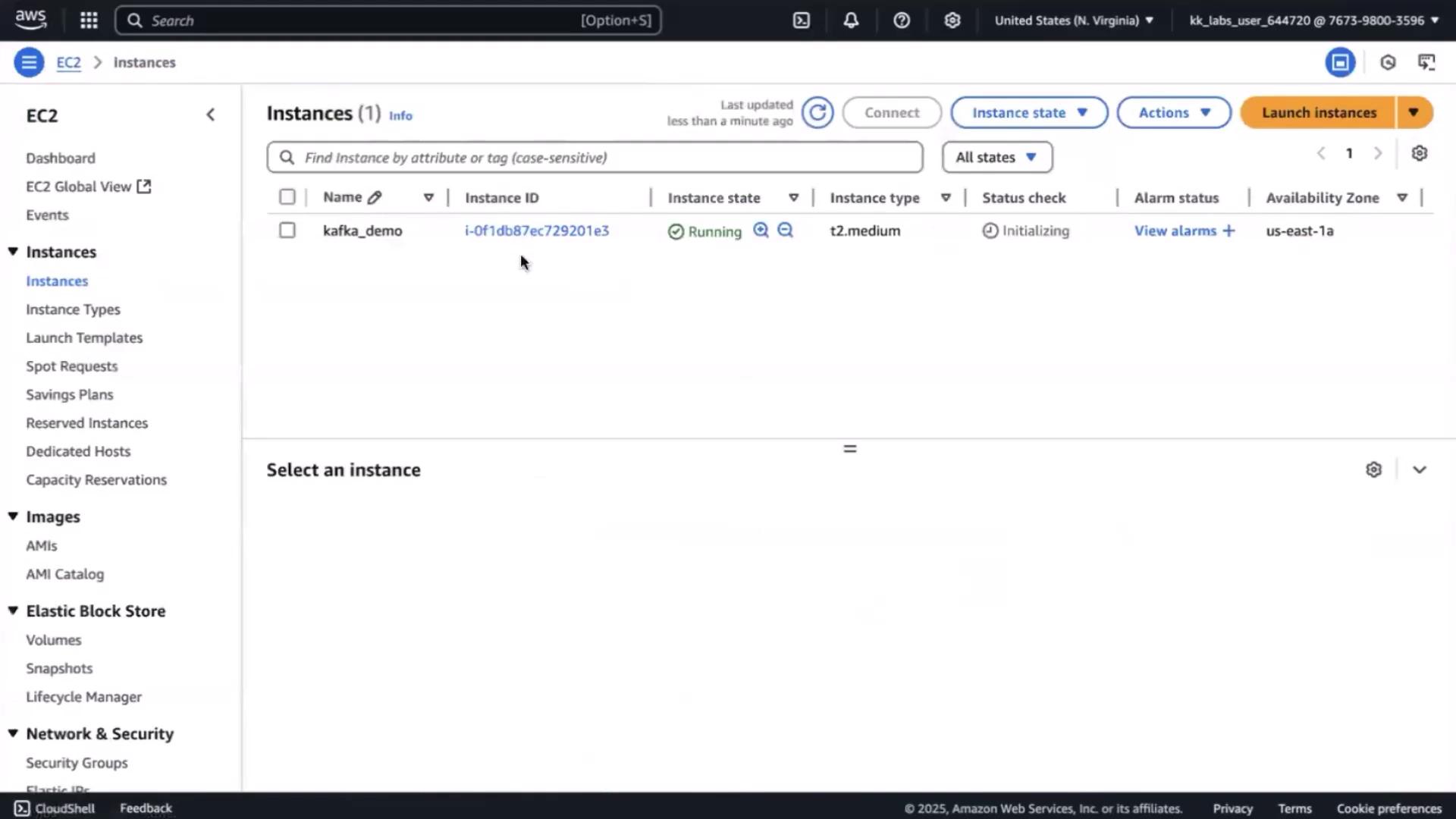Open the CloudShell icon in the top bar

click(x=802, y=20)
